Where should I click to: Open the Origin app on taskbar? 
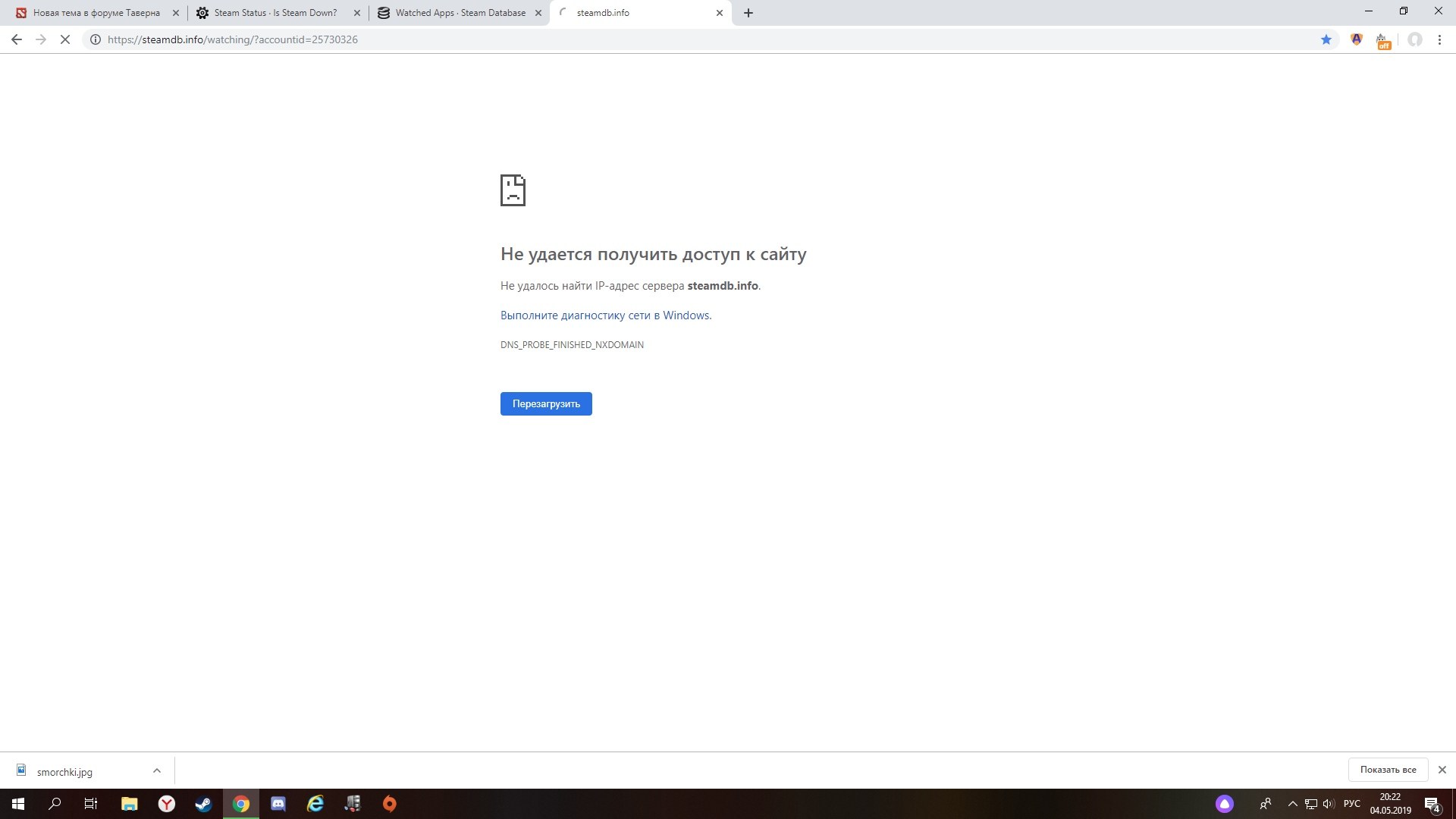(390, 804)
